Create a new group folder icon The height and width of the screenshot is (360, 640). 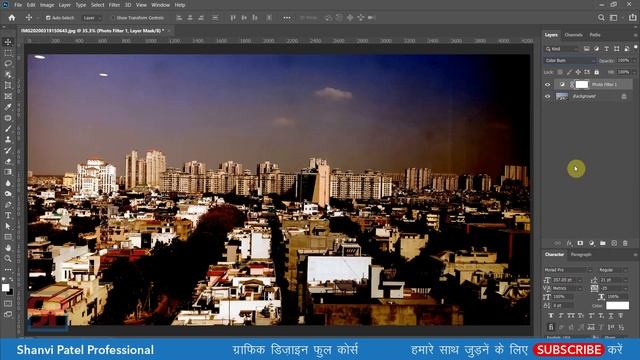click(603, 243)
